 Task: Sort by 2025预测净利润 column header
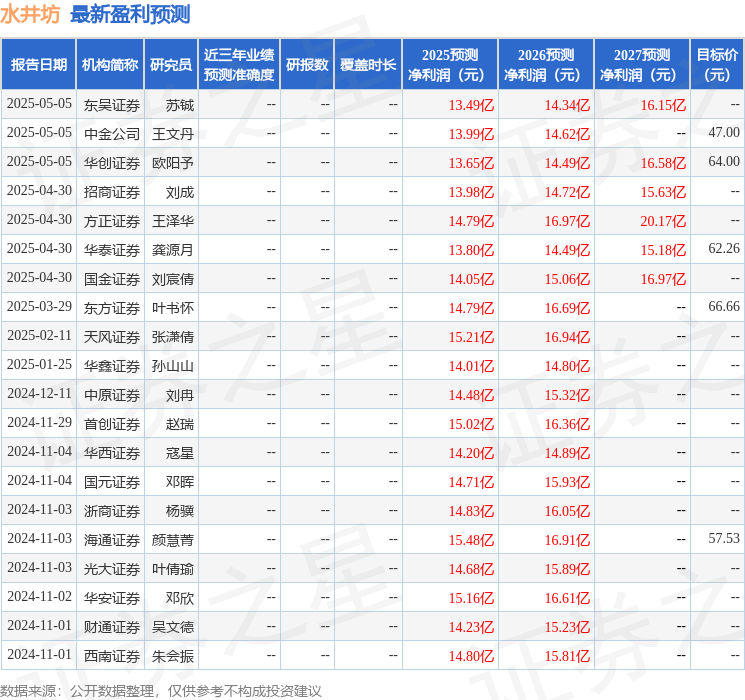[450, 64]
